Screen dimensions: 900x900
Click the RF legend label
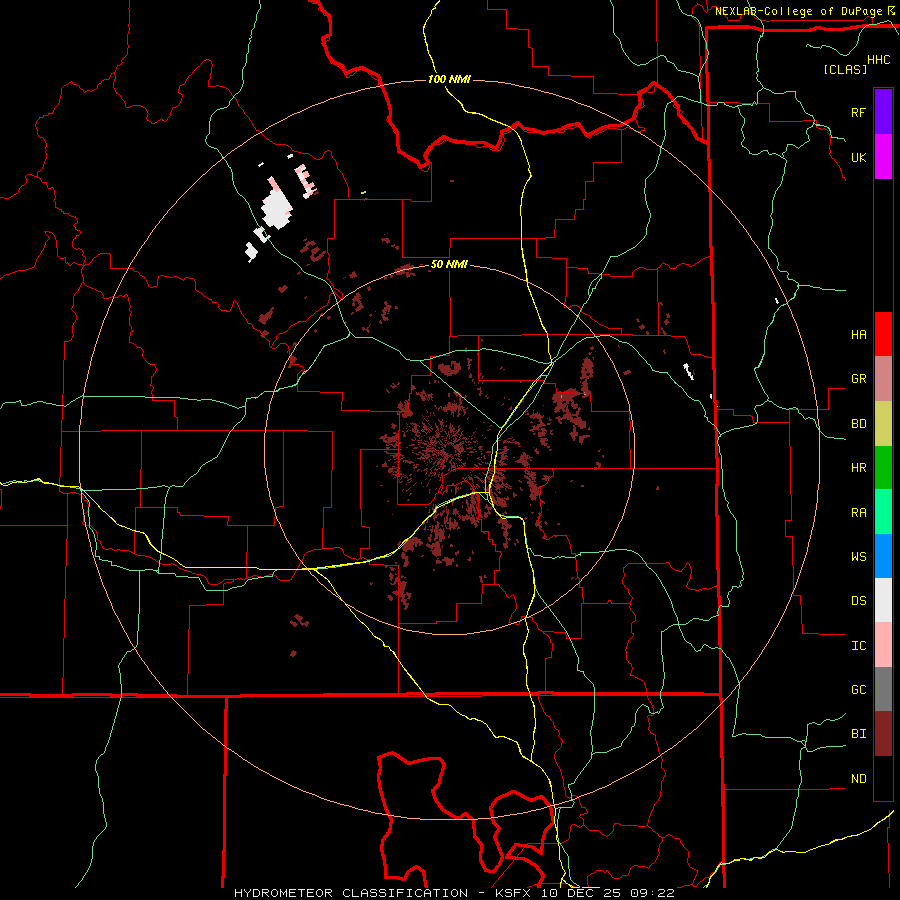858,112
